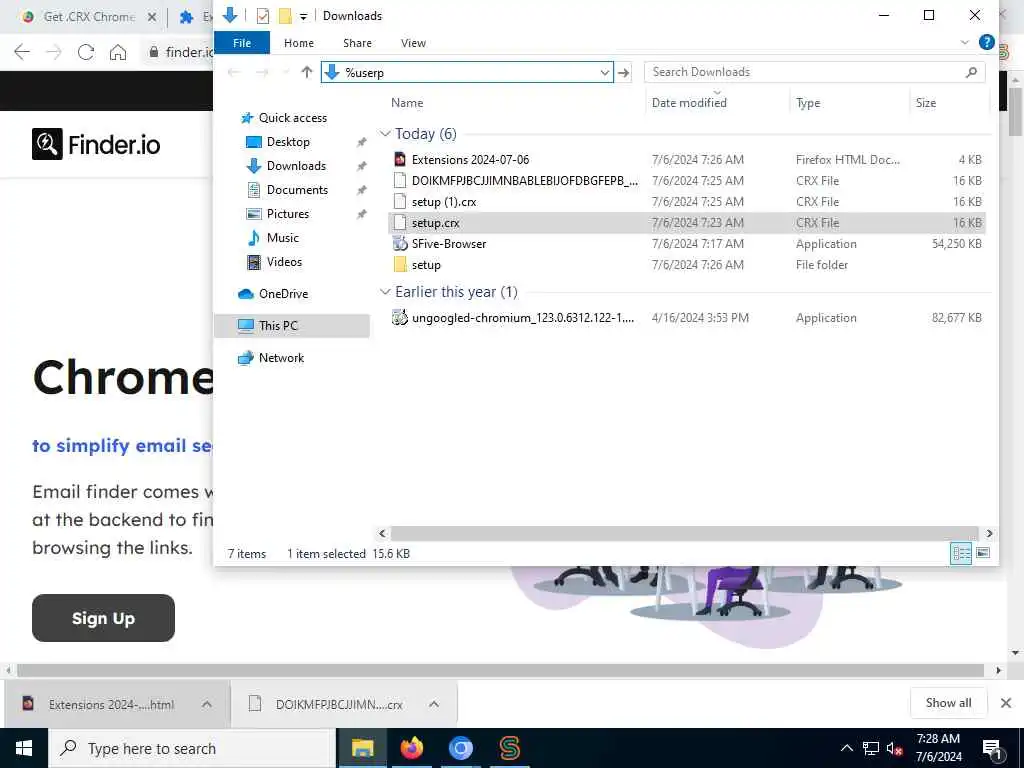Collapse the Today (6) group

pos(385,134)
